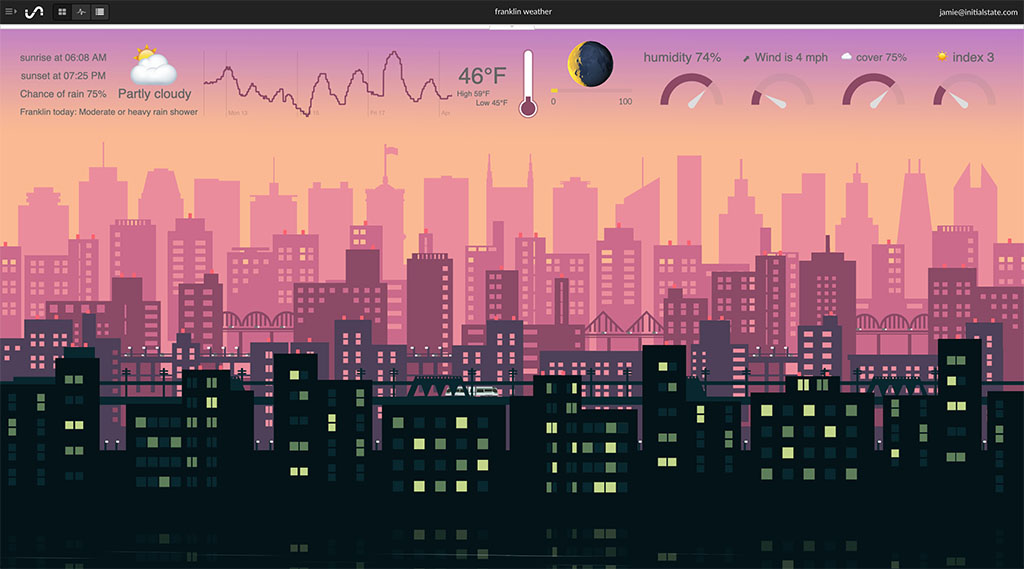Click the 'High 59°F' value

(x=473, y=94)
